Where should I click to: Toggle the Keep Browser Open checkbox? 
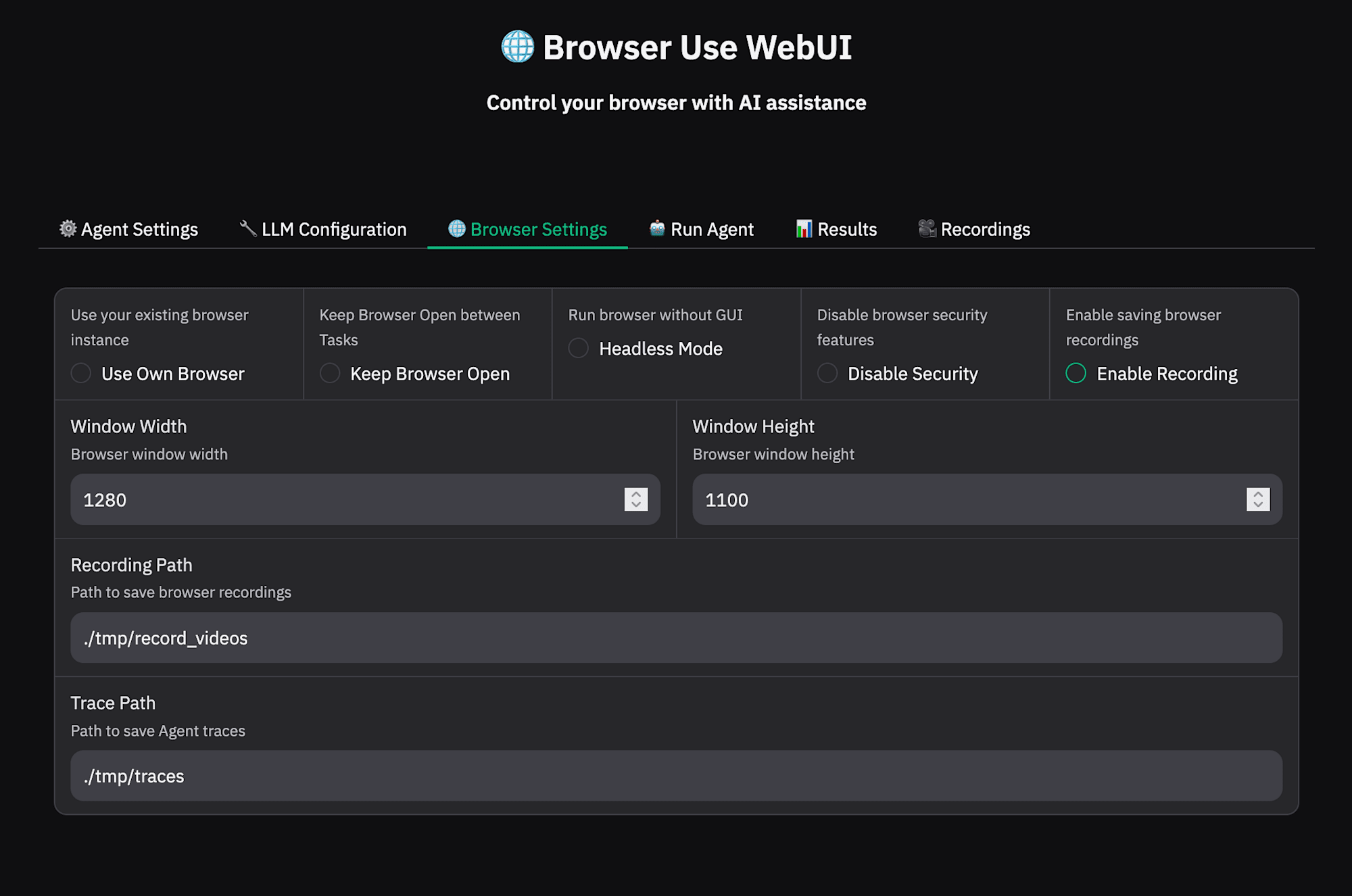[x=330, y=373]
